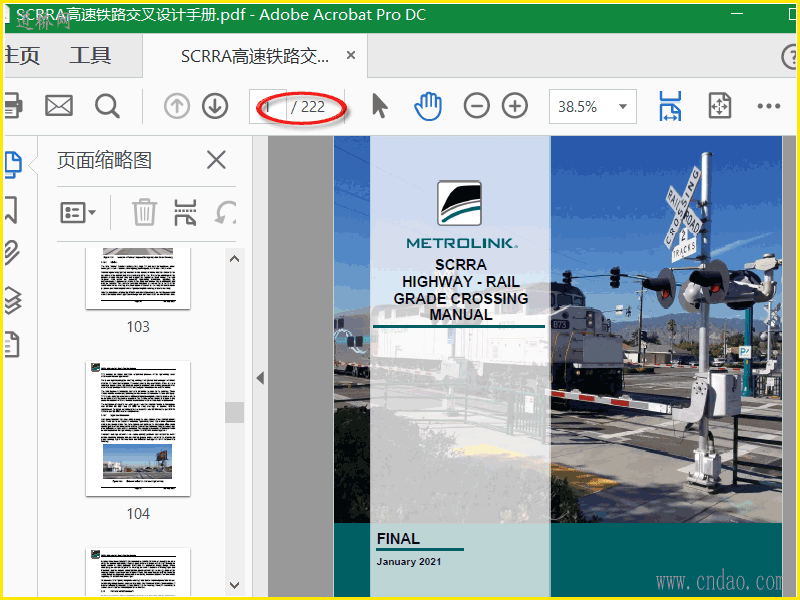Open Layers side panel icon

[x=13, y=299]
